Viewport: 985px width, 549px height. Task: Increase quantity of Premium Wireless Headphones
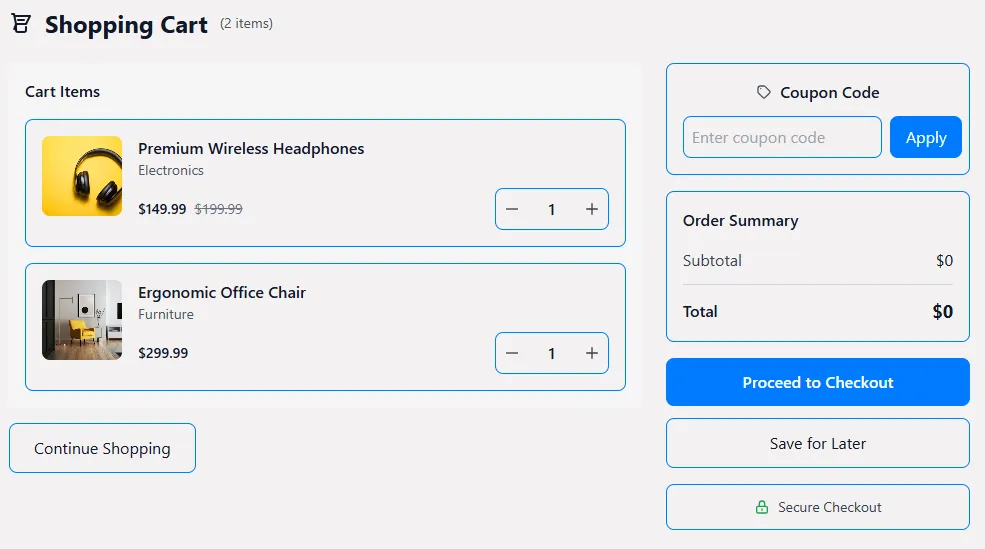pyautogui.click(x=592, y=210)
